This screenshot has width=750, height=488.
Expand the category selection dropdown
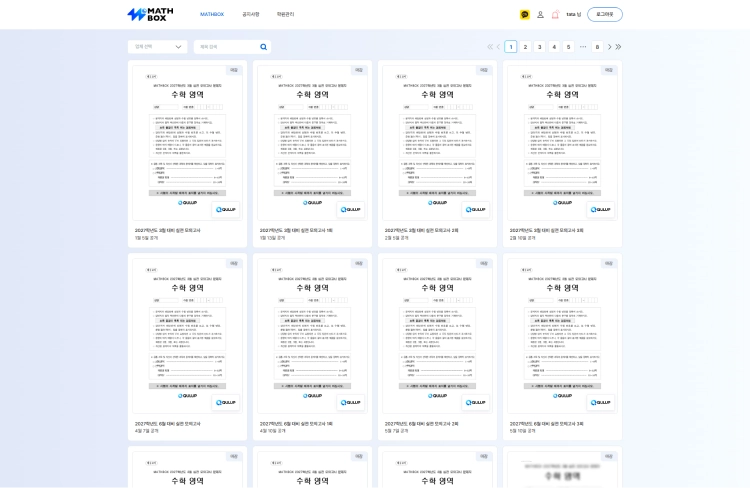(157, 47)
